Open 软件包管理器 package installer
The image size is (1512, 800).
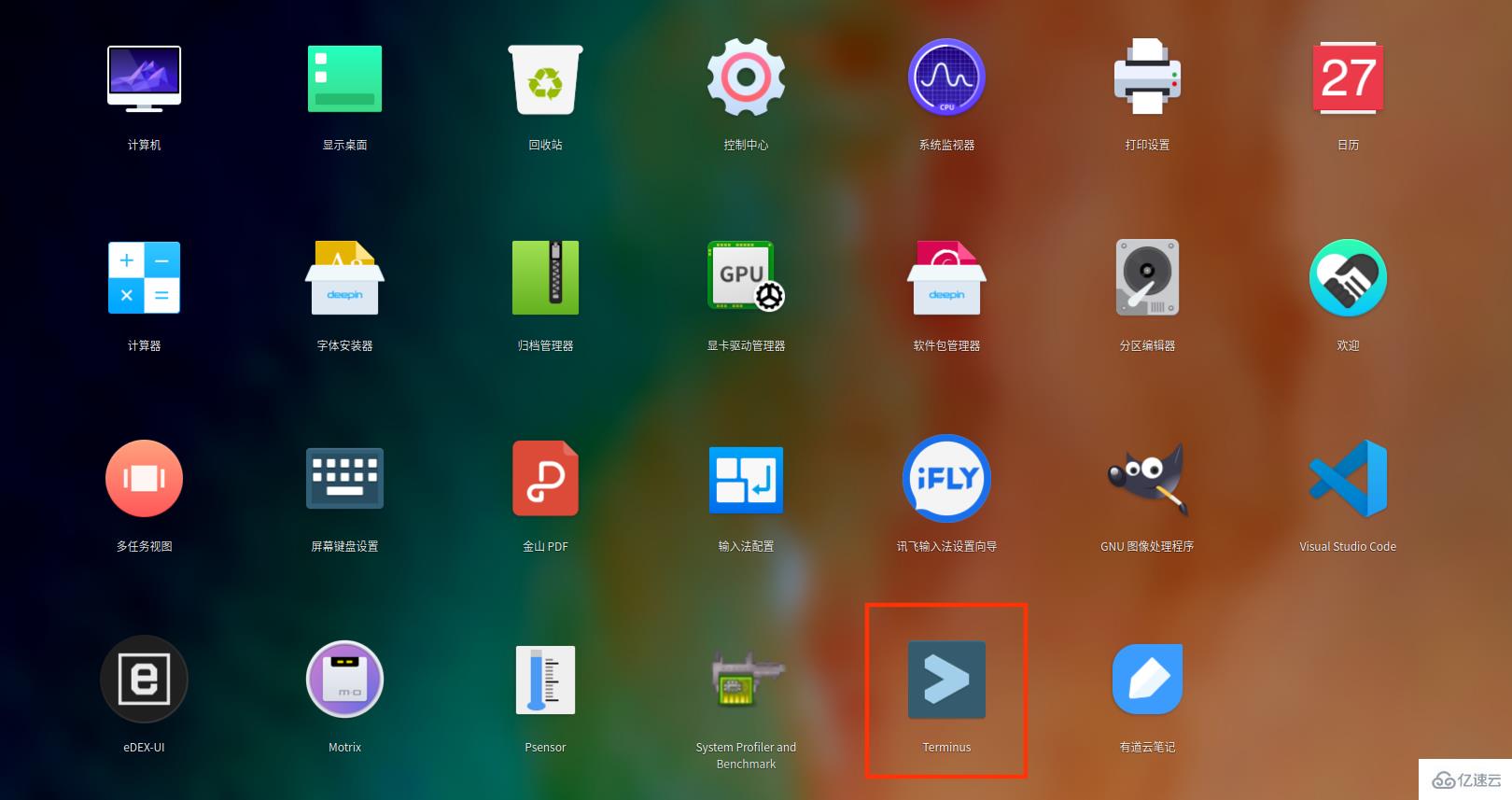point(946,278)
